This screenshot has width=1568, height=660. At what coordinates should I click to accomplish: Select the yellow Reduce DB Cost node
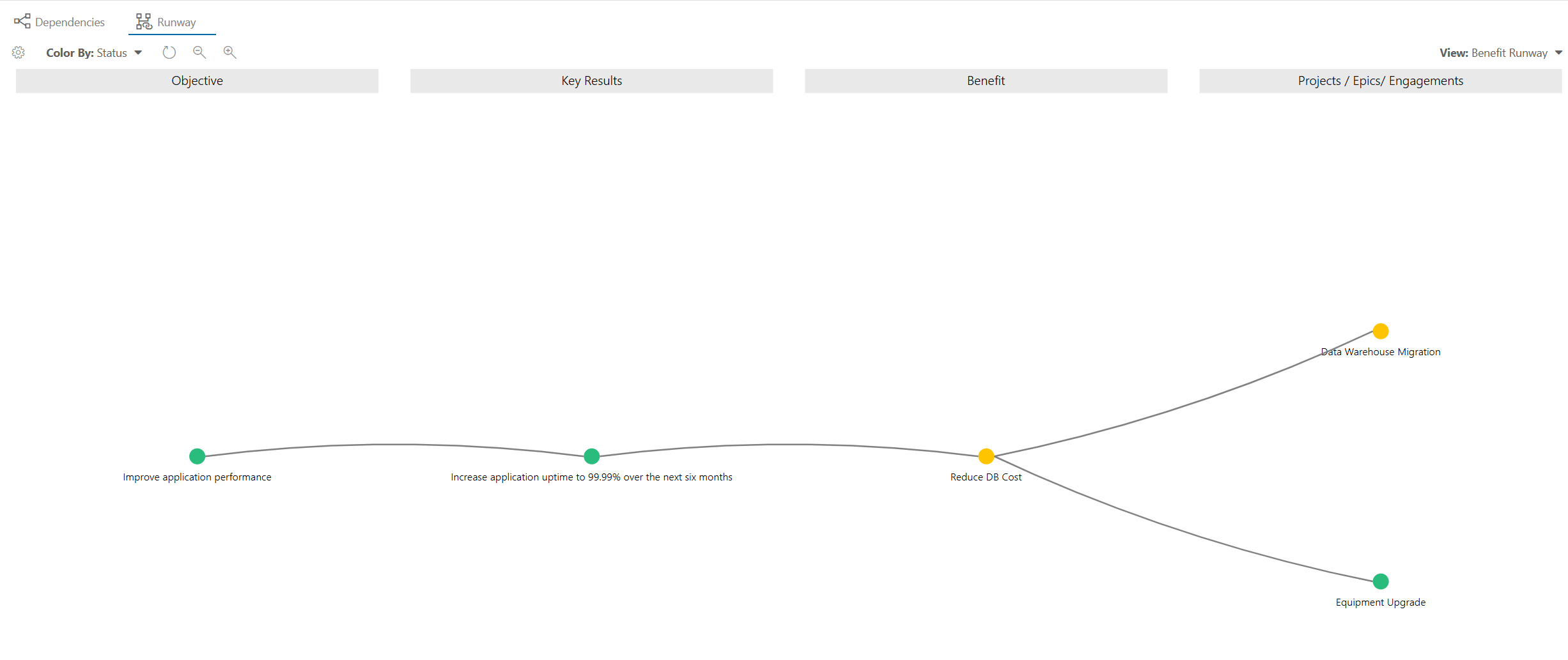click(x=986, y=456)
